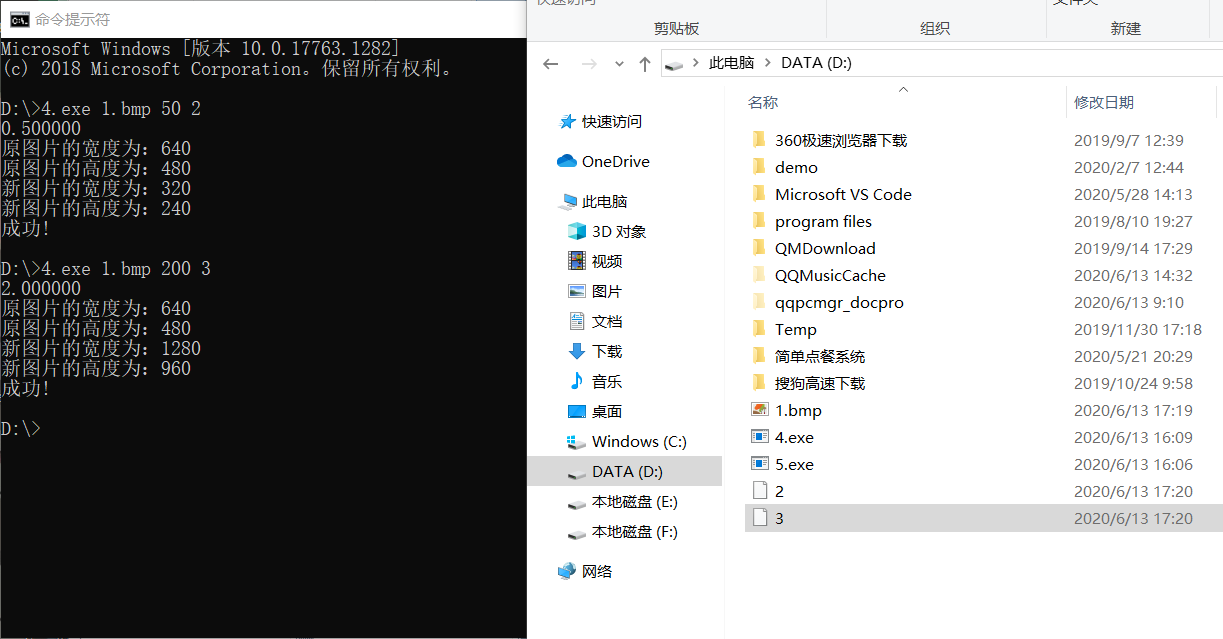
Task: Select 快速访问 in navigation pane
Action: pyautogui.click(x=612, y=121)
